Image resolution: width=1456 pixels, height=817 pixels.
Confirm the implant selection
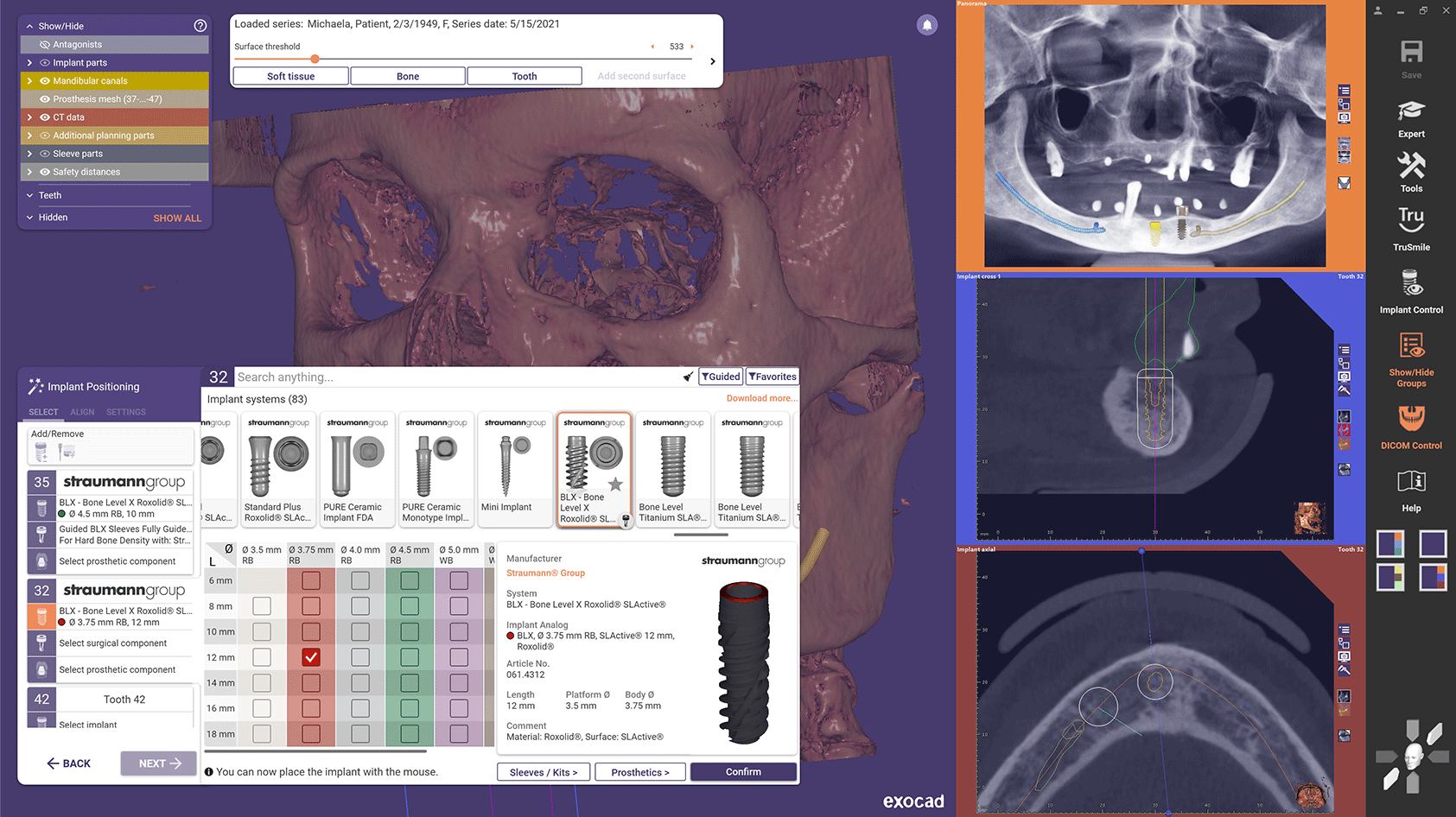(743, 772)
